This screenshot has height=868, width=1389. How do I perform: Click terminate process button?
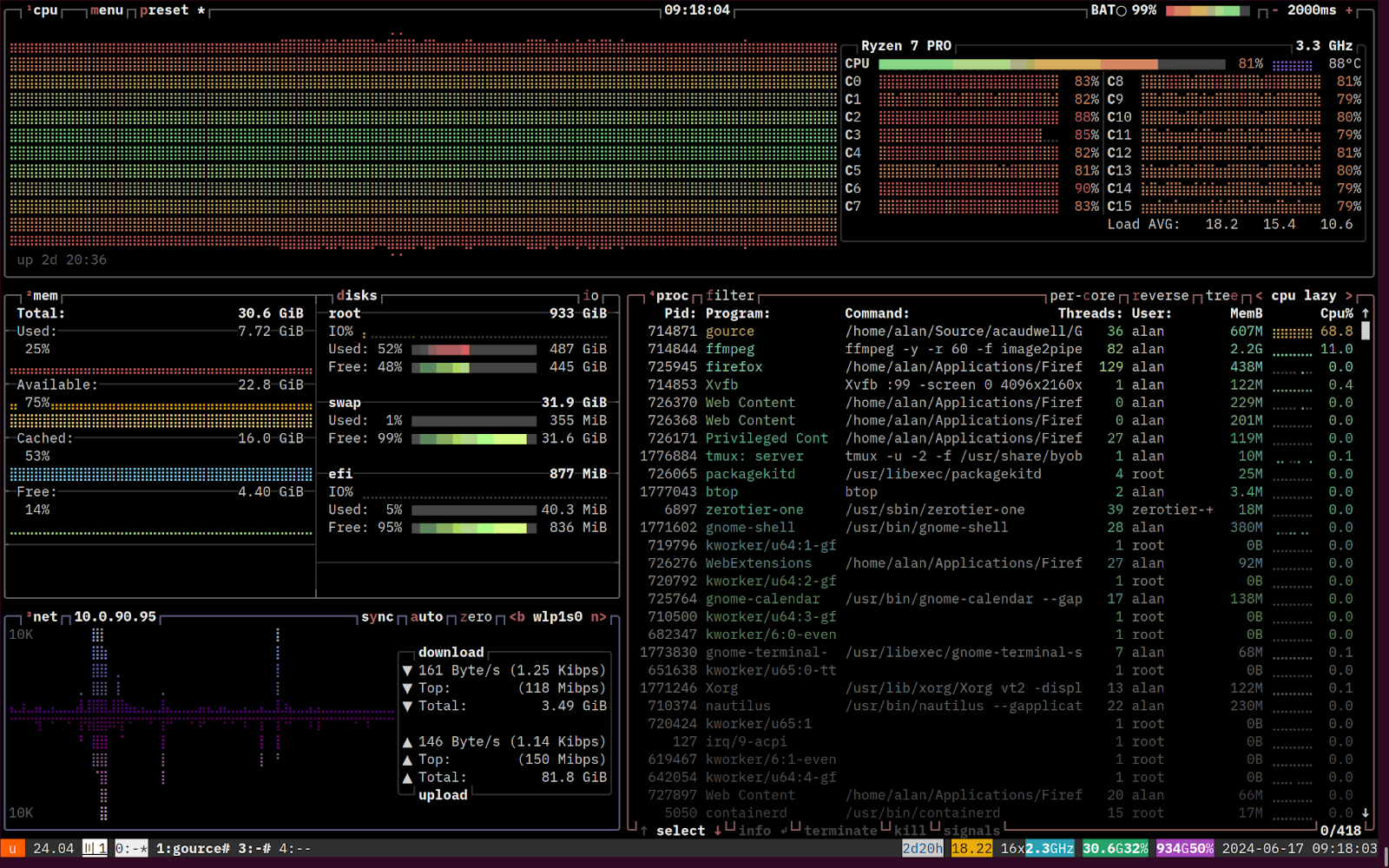841,831
